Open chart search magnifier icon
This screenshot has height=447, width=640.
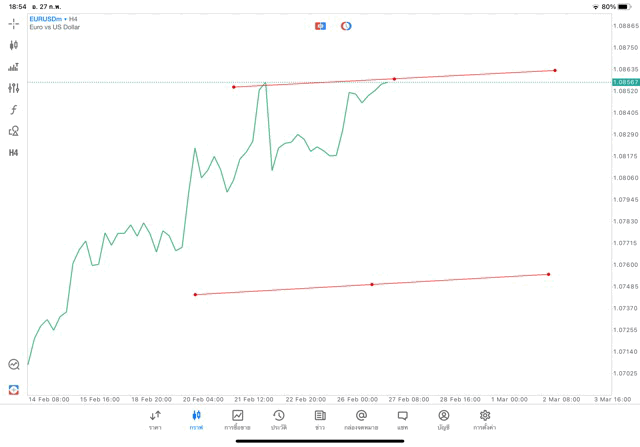coord(14,365)
